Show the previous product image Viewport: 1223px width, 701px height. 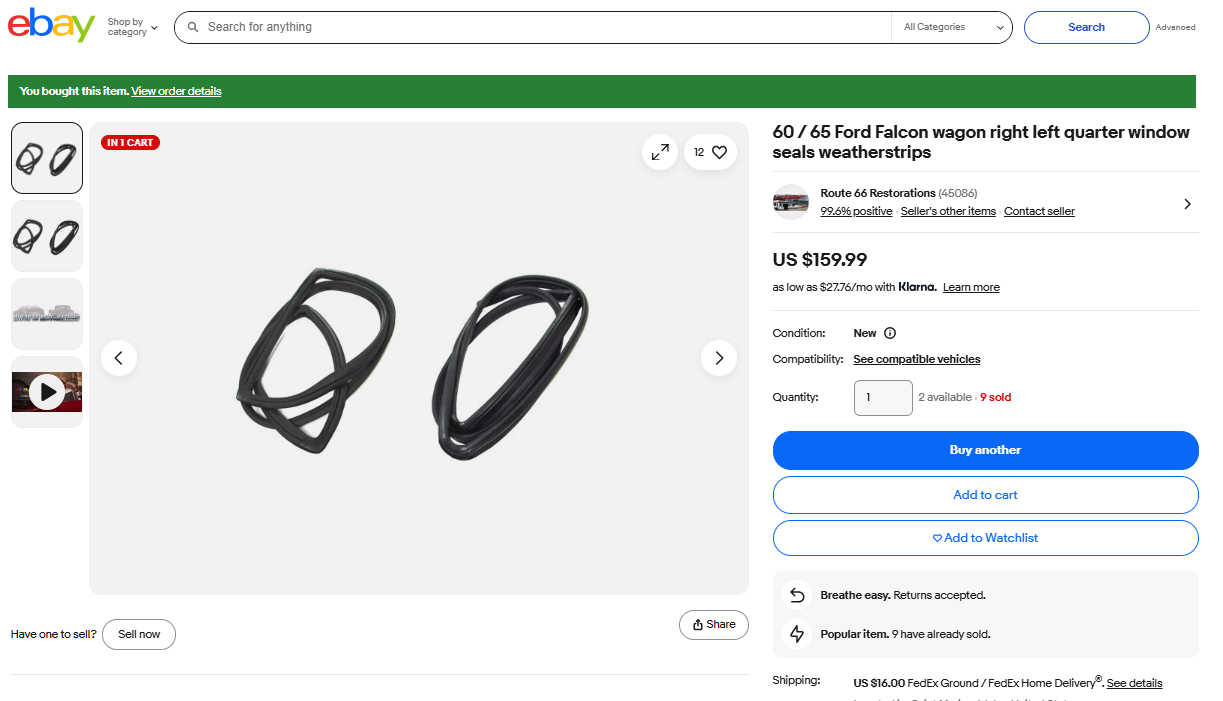[x=119, y=358]
